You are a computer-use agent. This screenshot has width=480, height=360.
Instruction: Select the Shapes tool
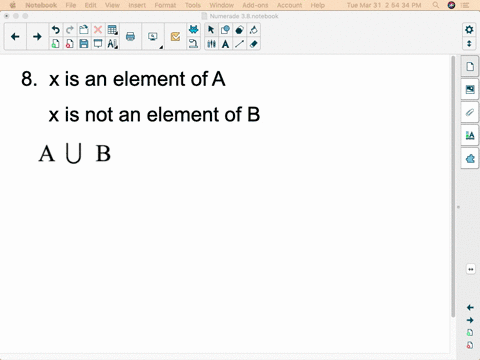tap(225, 30)
